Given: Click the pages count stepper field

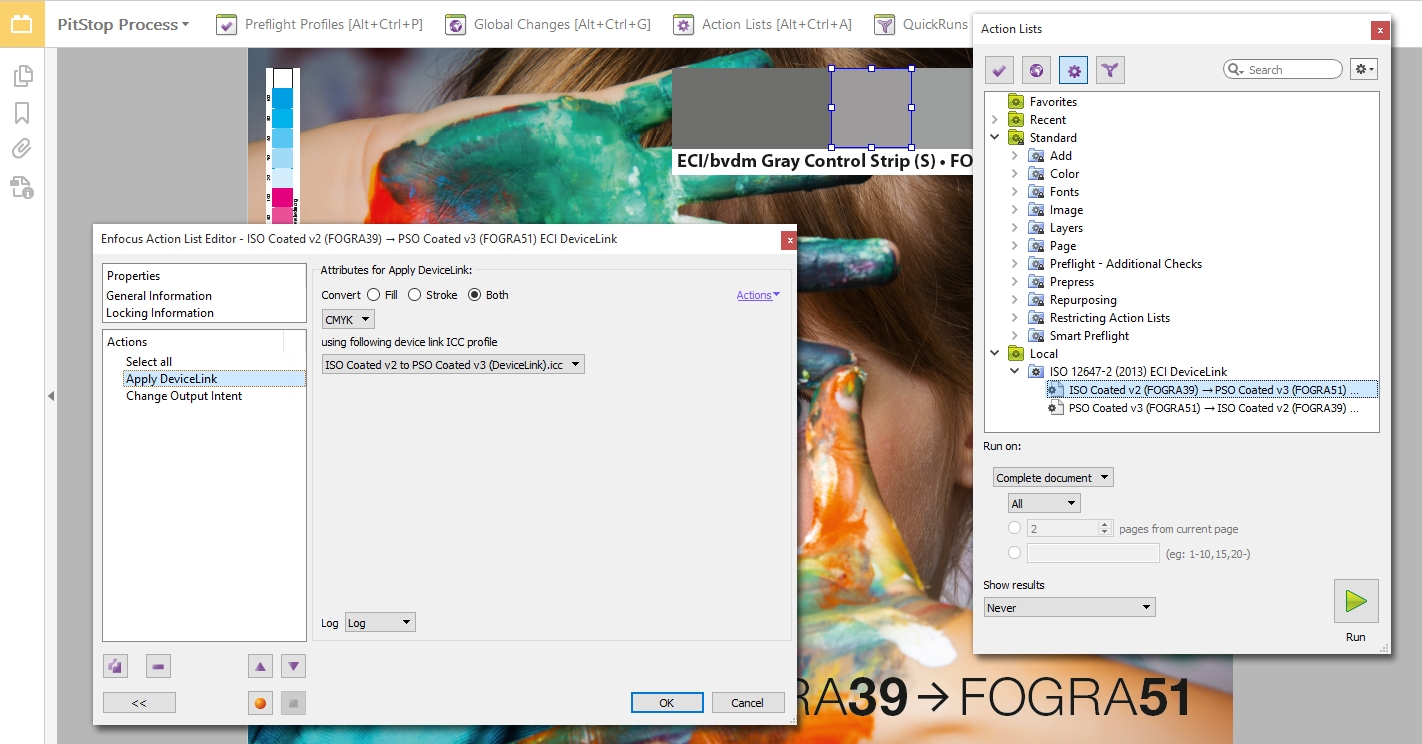Looking at the screenshot, I should 1070,528.
